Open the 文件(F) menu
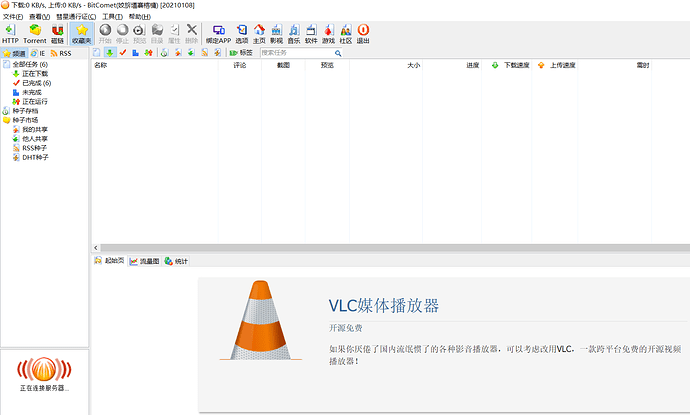Viewport: 690px width, 415px height. coord(13,16)
